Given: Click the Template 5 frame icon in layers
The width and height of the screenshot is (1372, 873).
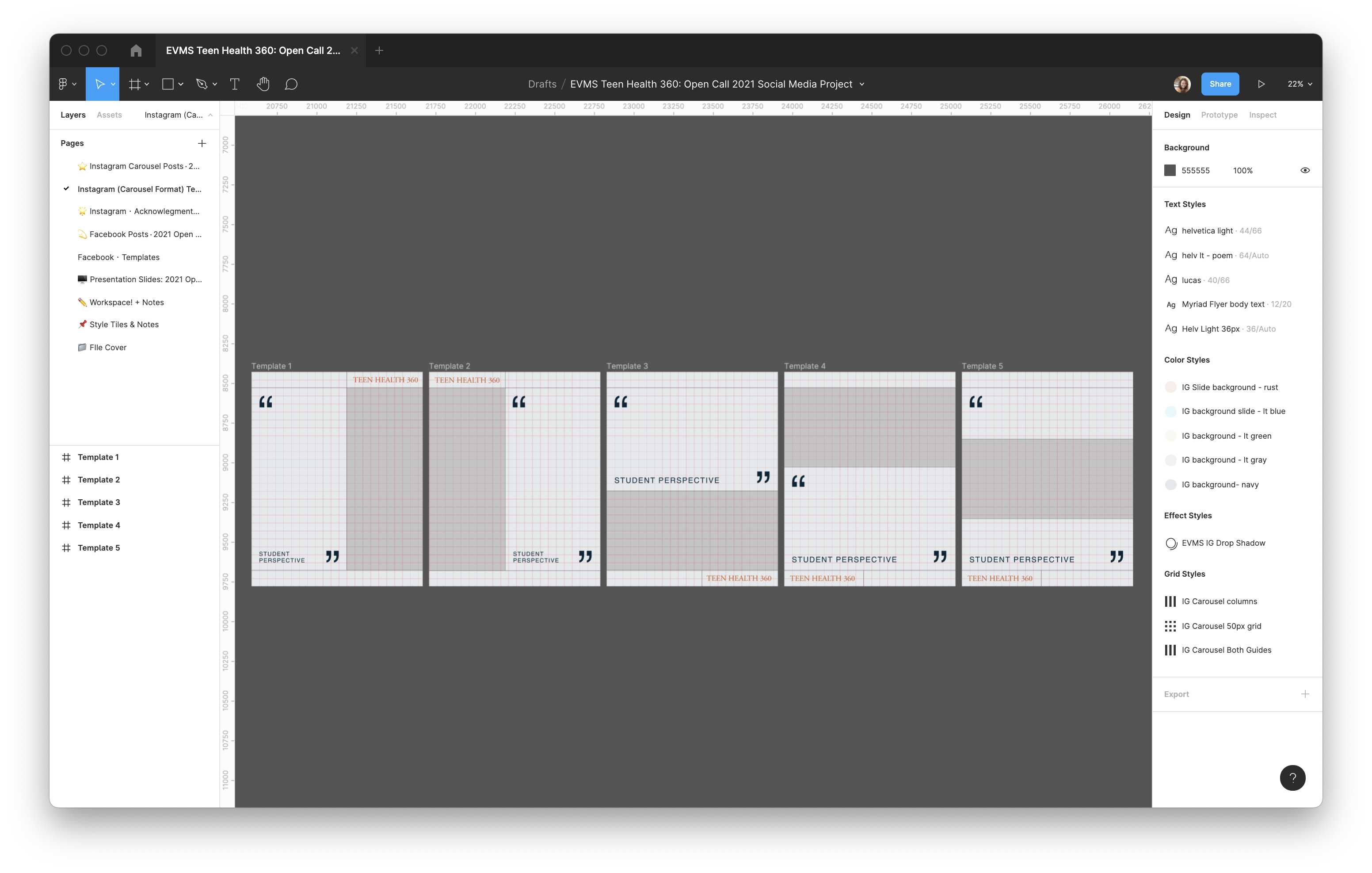Looking at the screenshot, I should click(66, 548).
